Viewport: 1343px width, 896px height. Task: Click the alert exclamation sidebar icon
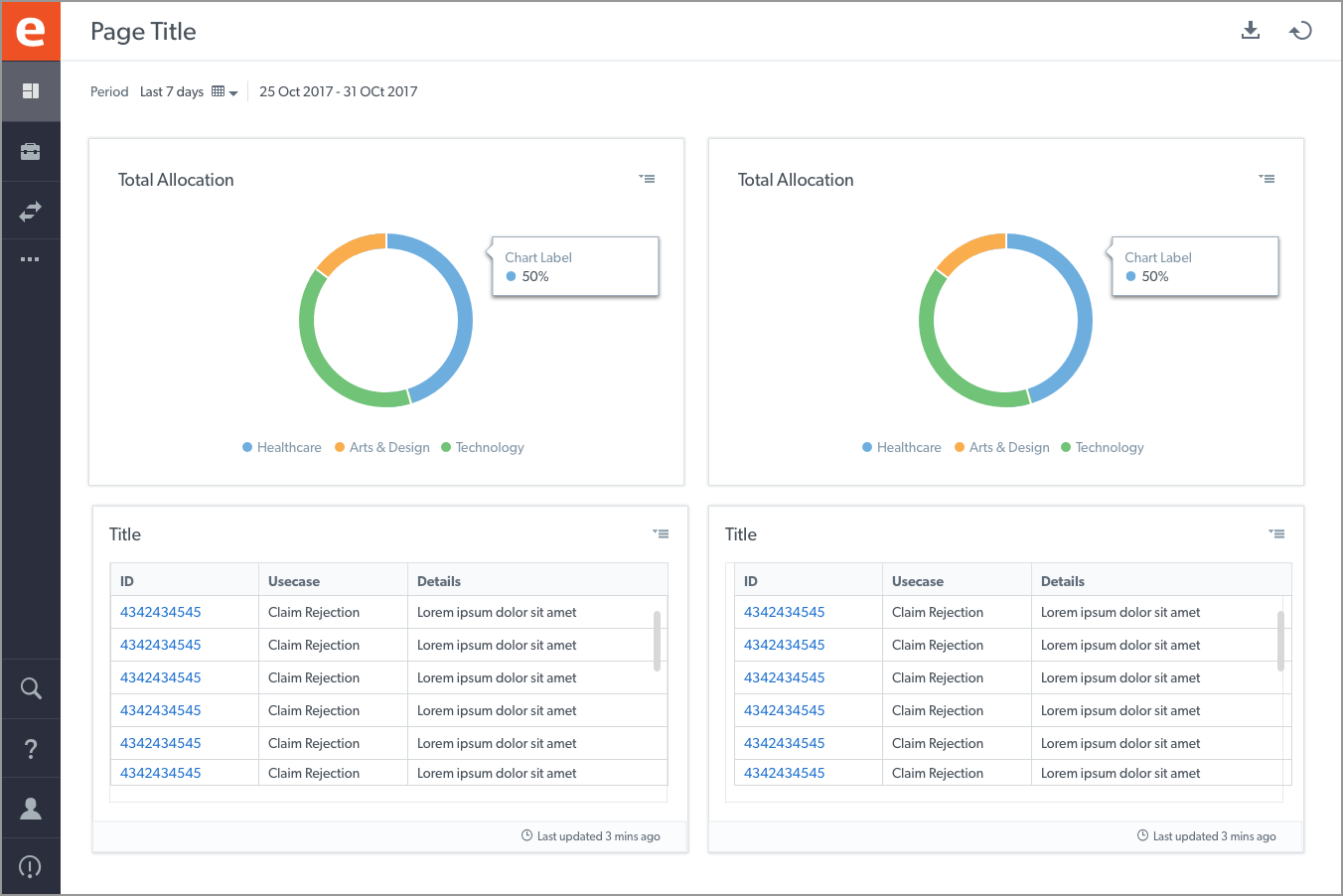(31, 866)
